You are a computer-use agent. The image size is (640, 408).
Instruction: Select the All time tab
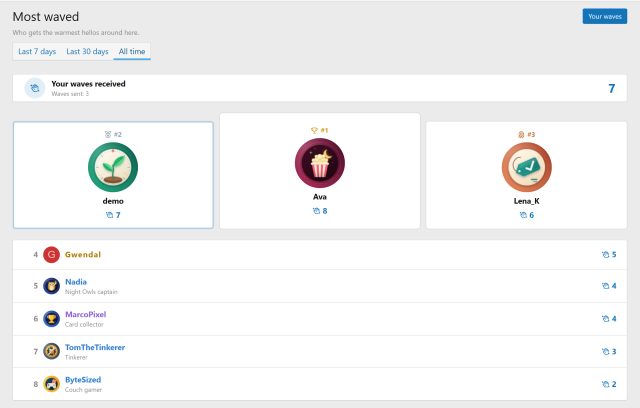(x=132, y=51)
